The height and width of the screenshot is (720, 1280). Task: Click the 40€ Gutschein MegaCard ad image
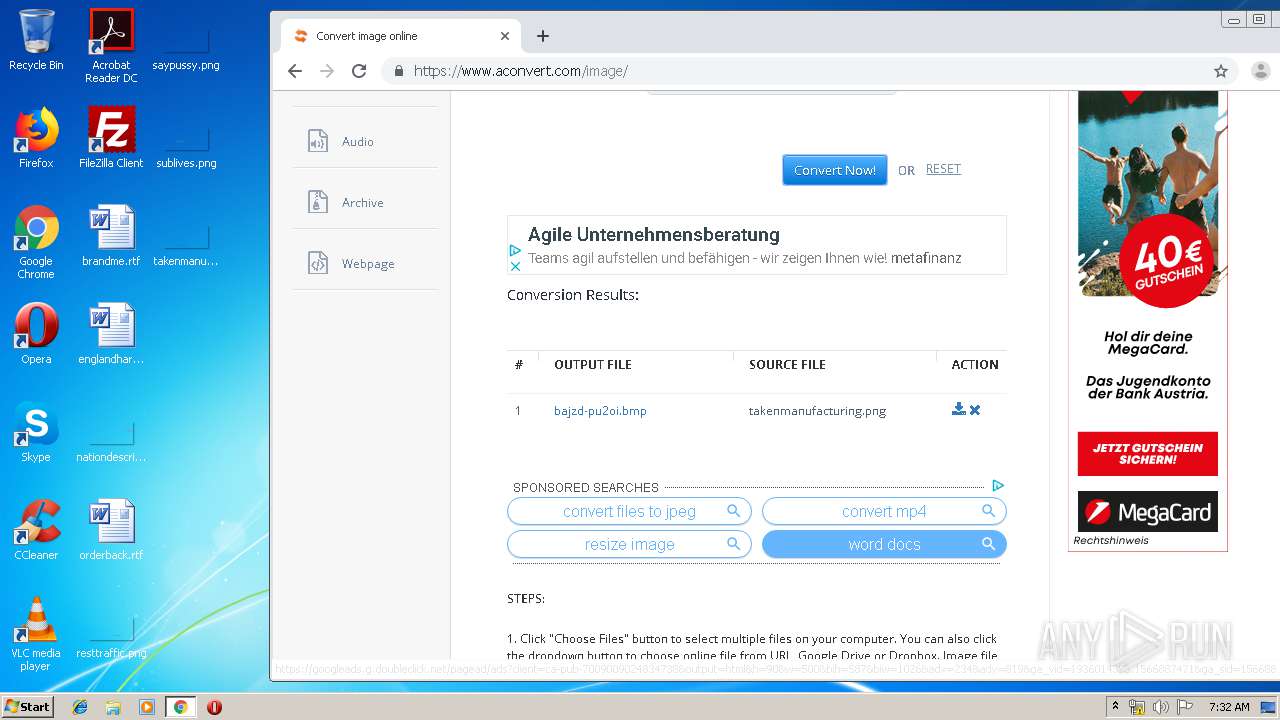tap(1147, 200)
